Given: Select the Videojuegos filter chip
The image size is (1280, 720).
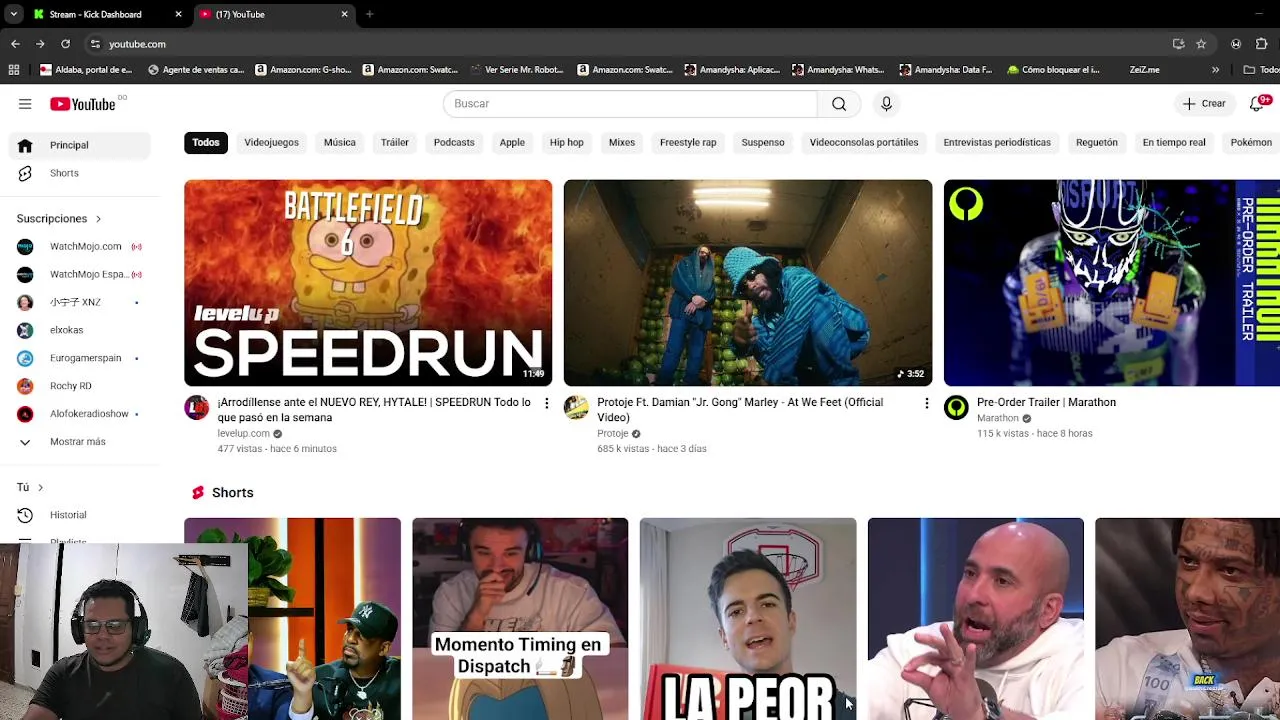Looking at the screenshot, I should (271, 142).
